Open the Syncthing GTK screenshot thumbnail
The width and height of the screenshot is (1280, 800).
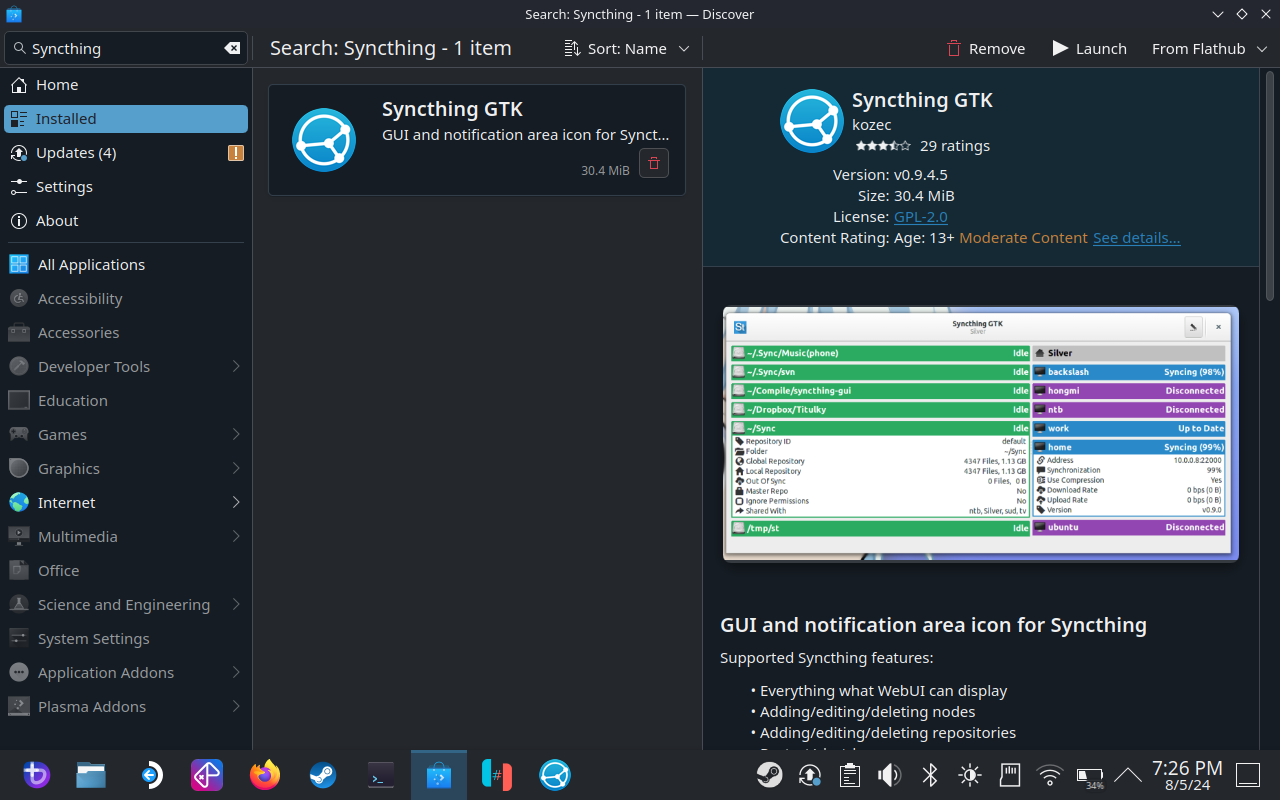(980, 434)
